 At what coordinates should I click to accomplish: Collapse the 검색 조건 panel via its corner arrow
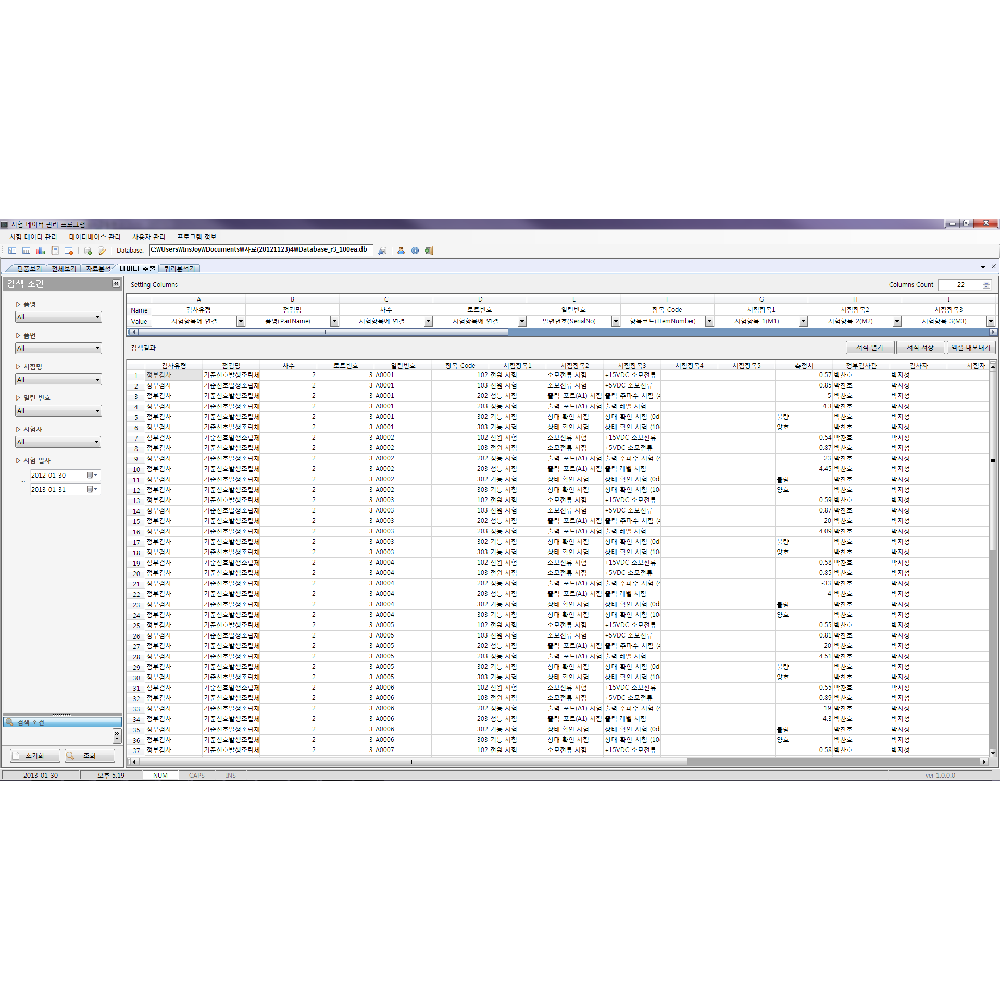[x=116, y=284]
